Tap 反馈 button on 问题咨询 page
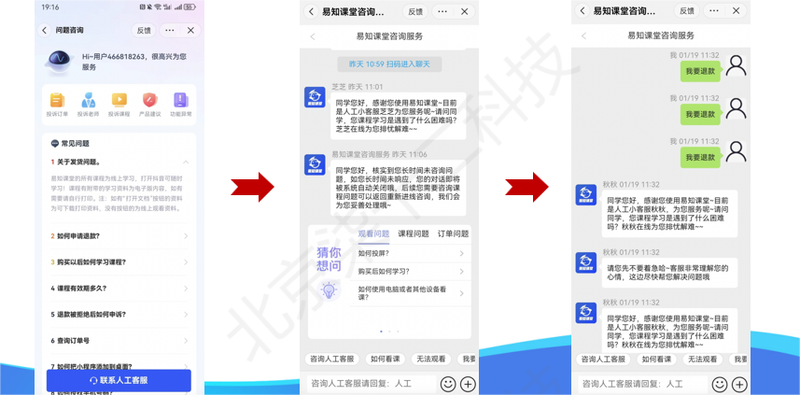The width and height of the screenshot is (800, 395). point(144,30)
